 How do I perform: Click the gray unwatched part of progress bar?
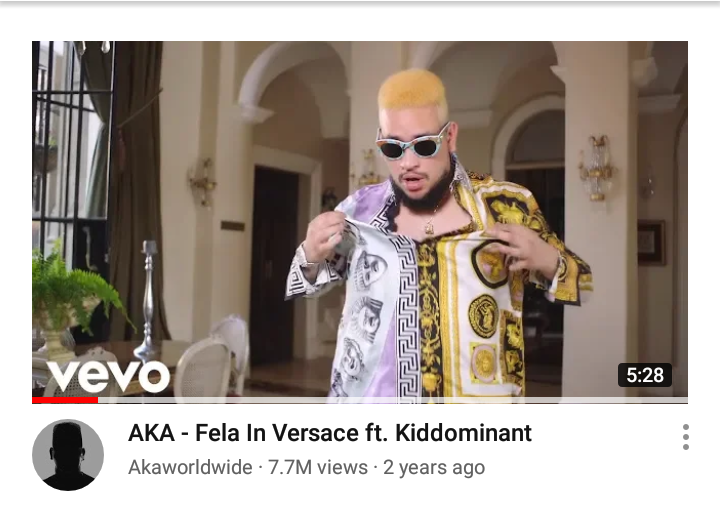393,400
